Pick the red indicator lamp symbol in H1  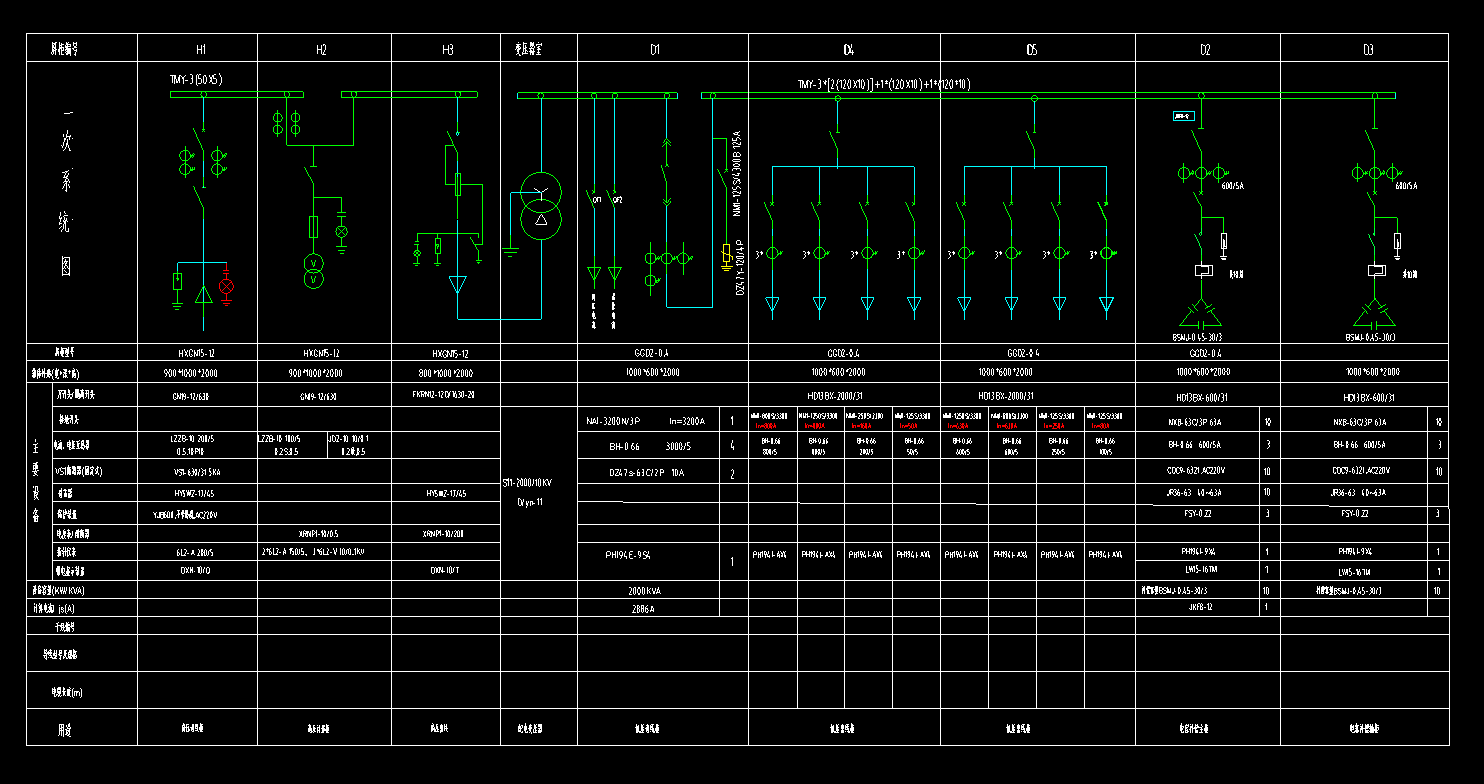point(226,285)
